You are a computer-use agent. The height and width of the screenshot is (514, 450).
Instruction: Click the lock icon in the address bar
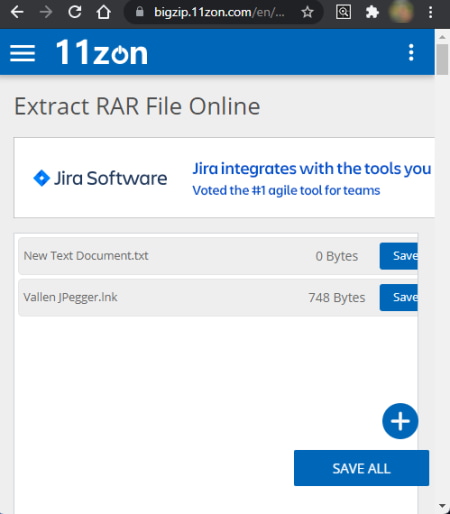click(x=140, y=12)
